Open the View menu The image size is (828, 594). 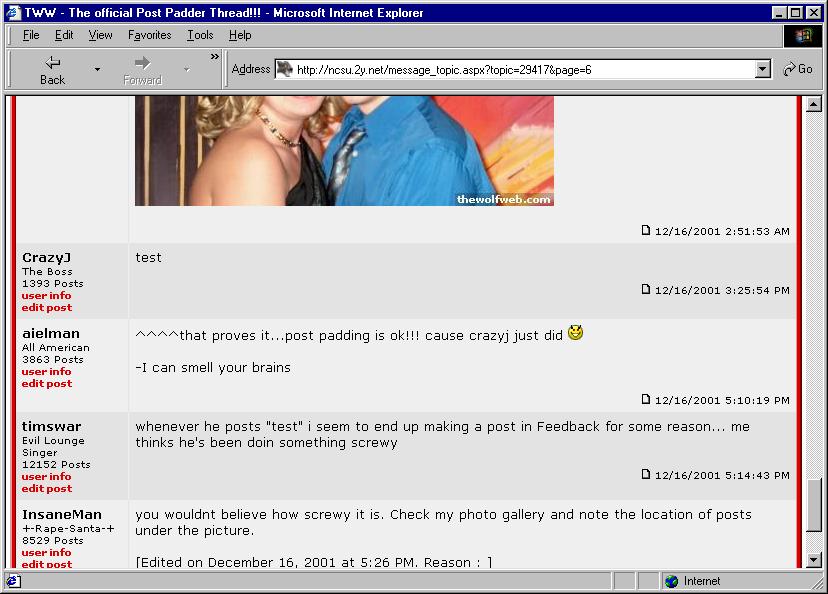(100, 35)
